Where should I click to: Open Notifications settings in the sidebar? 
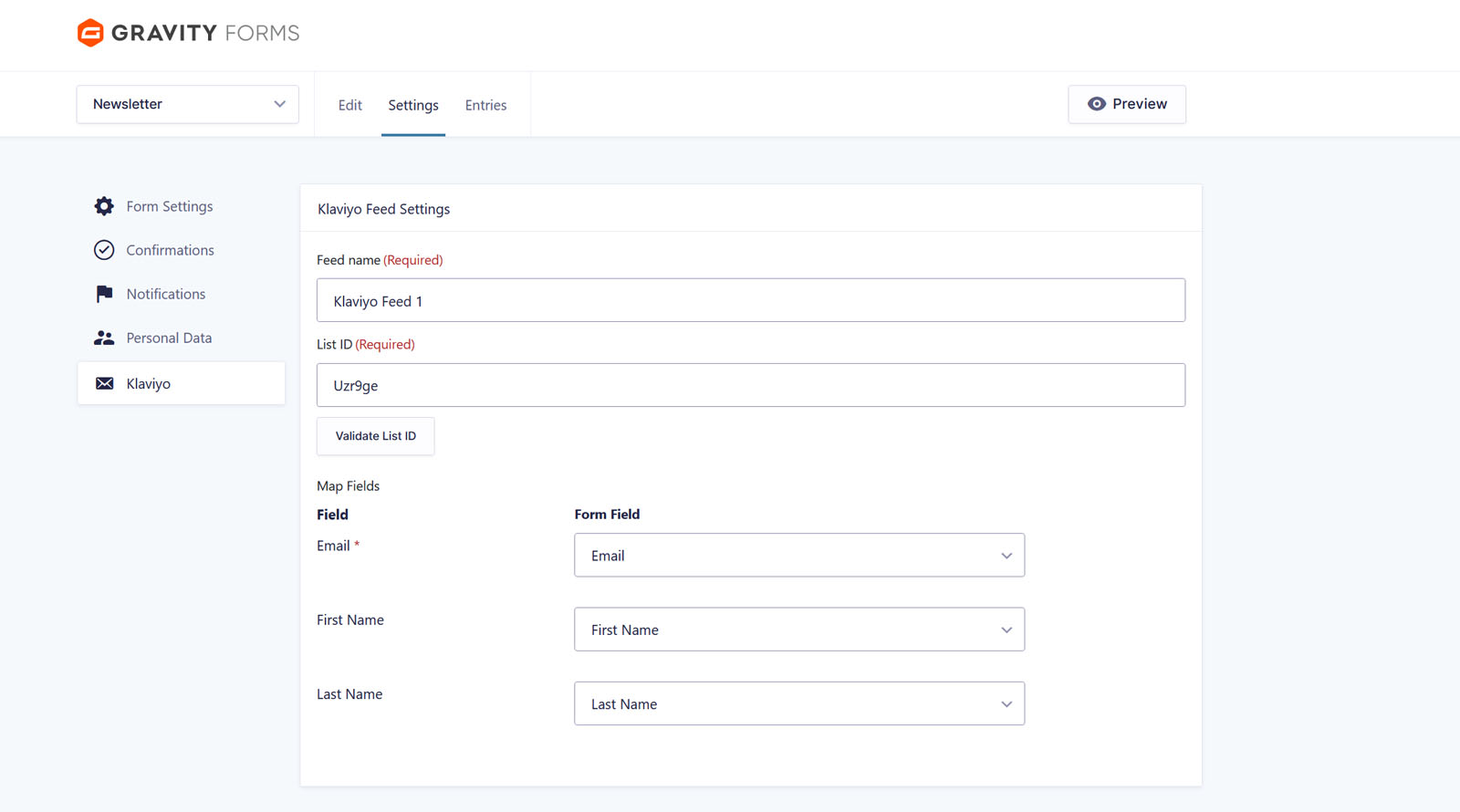click(166, 294)
